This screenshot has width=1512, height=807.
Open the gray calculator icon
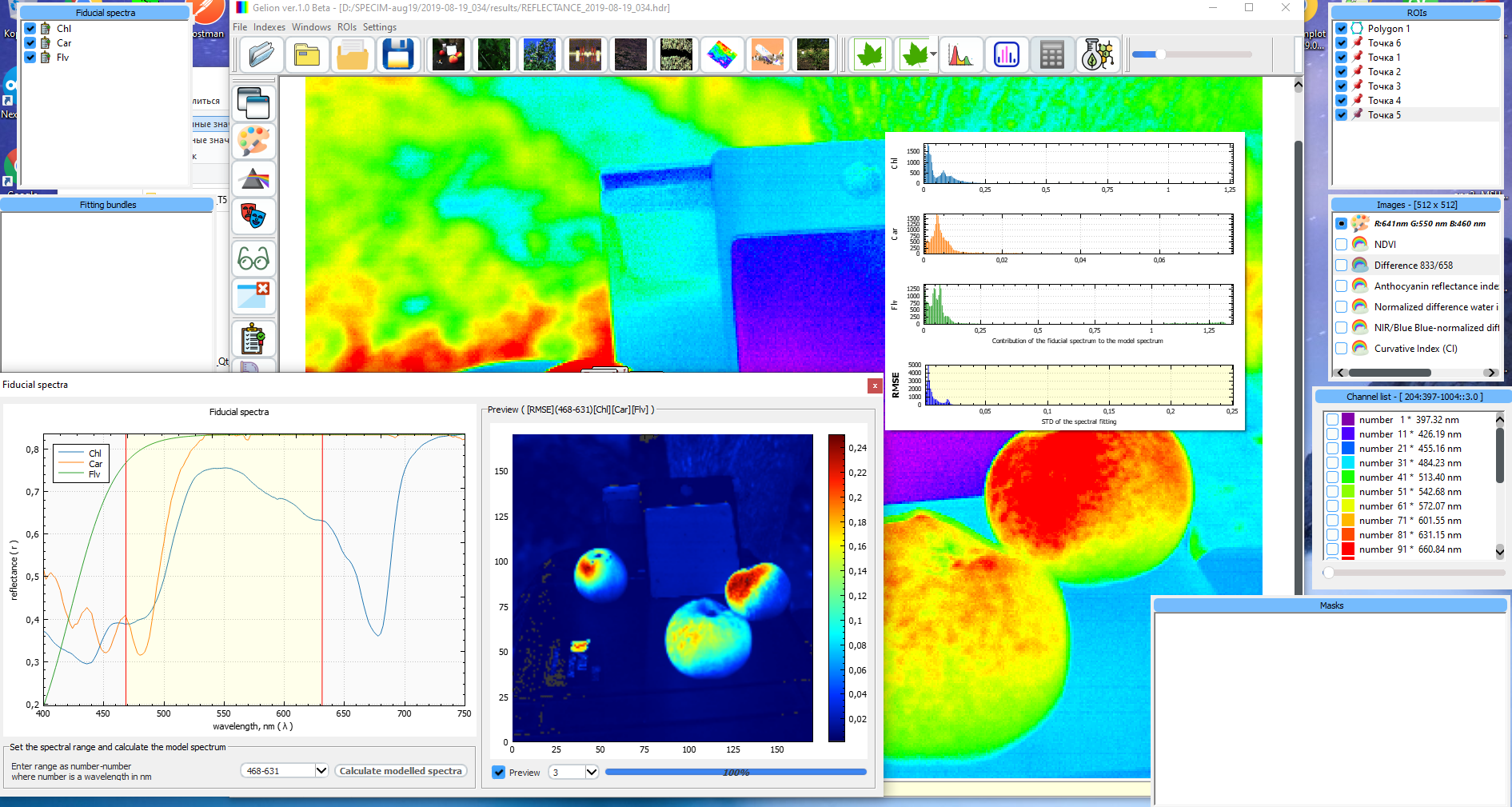(x=1051, y=55)
